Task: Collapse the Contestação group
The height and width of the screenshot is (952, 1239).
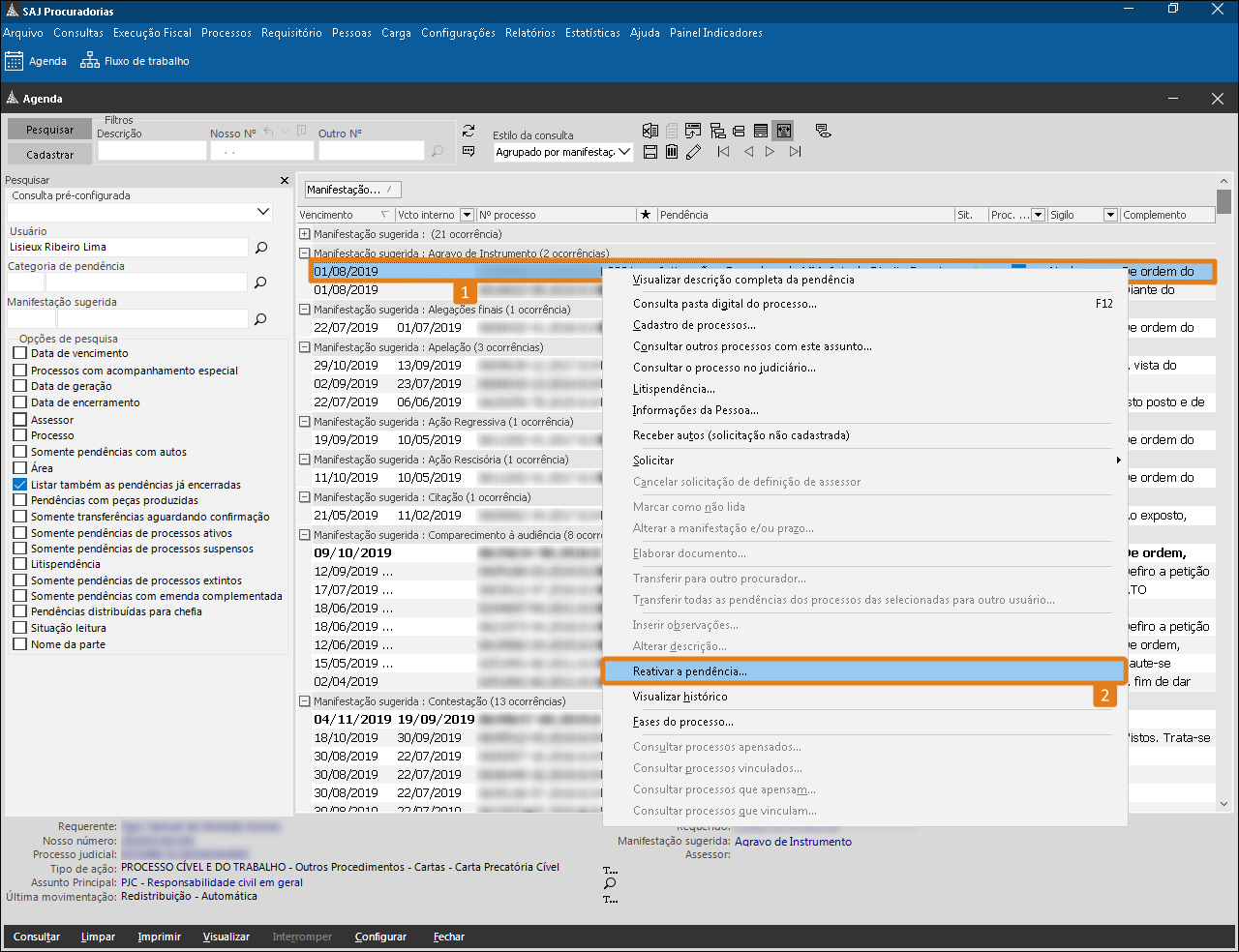Action: [305, 701]
